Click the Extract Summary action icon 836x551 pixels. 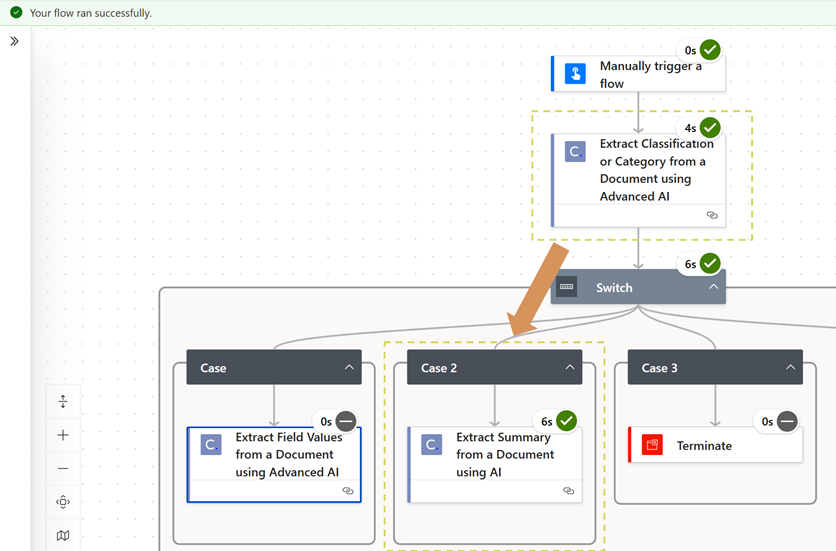[x=431, y=445]
